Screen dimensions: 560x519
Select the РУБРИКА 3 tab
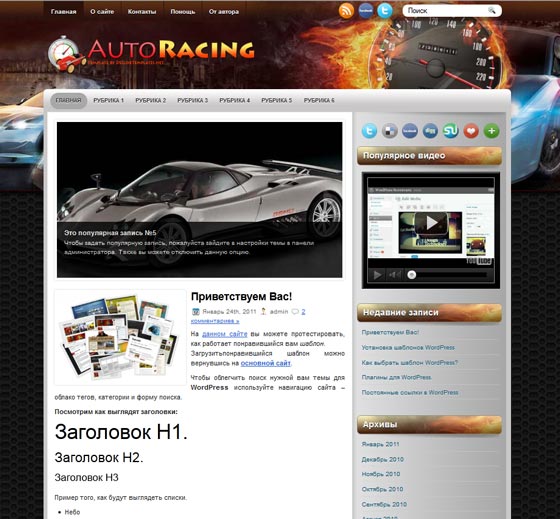pyautogui.click(x=192, y=100)
